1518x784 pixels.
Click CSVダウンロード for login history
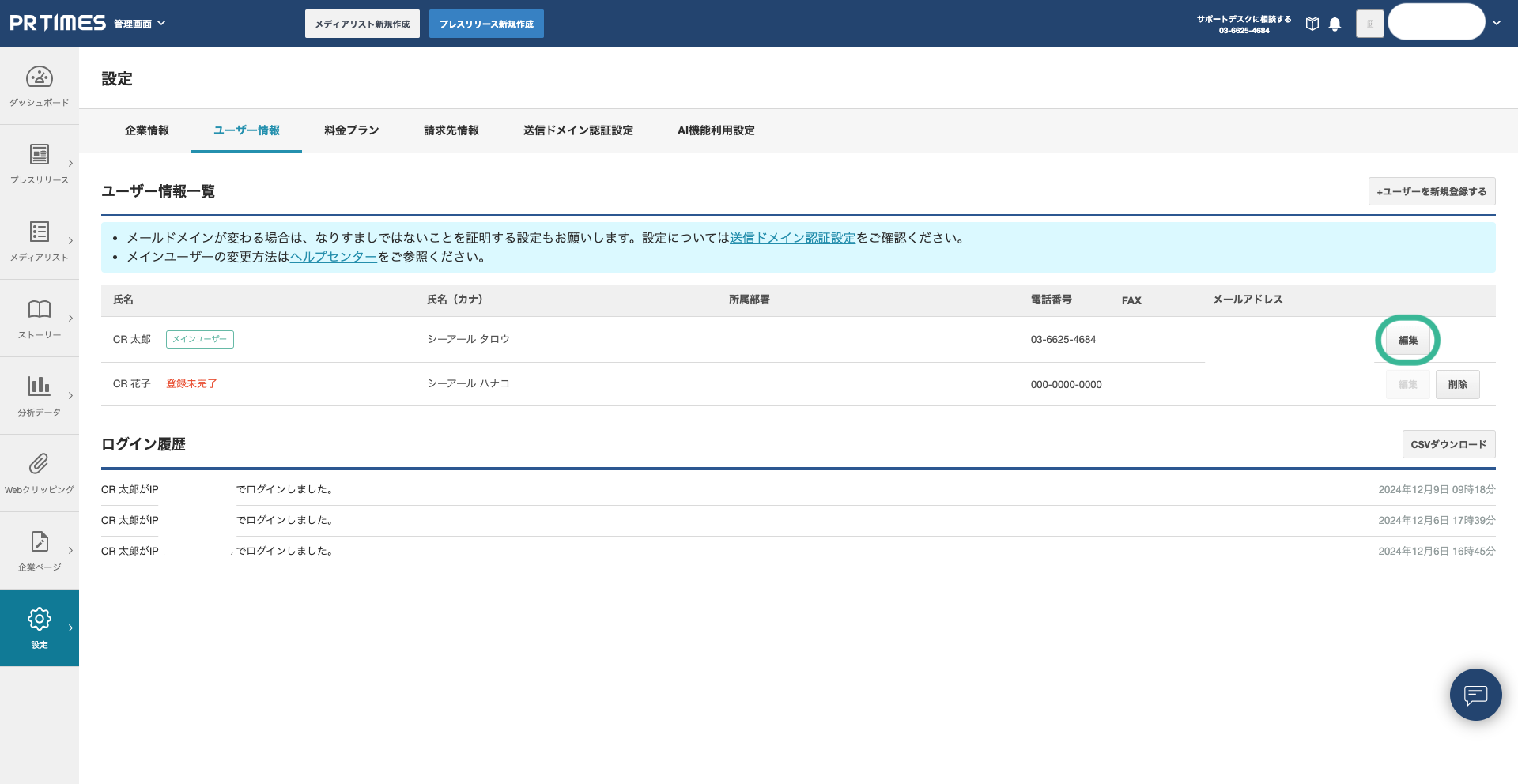click(x=1448, y=444)
